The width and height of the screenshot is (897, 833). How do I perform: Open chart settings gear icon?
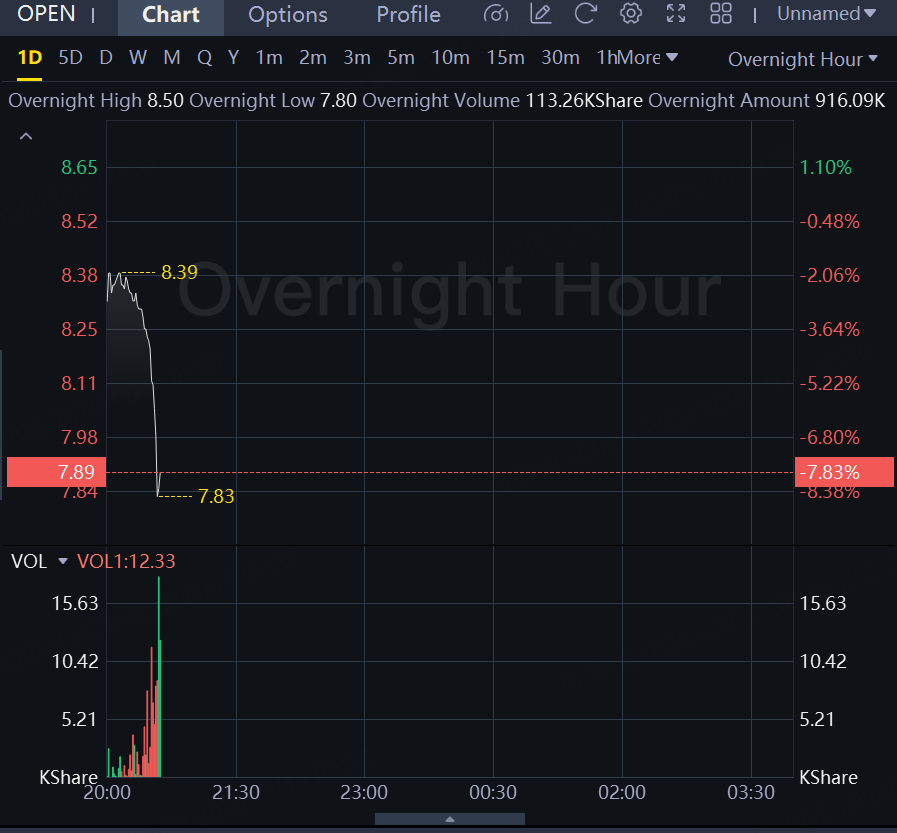tap(630, 14)
